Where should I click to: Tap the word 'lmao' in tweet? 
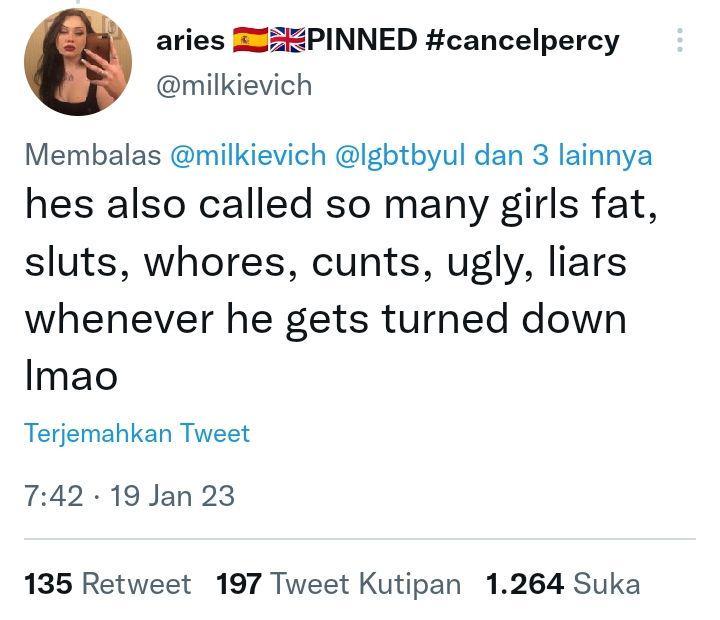71,375
